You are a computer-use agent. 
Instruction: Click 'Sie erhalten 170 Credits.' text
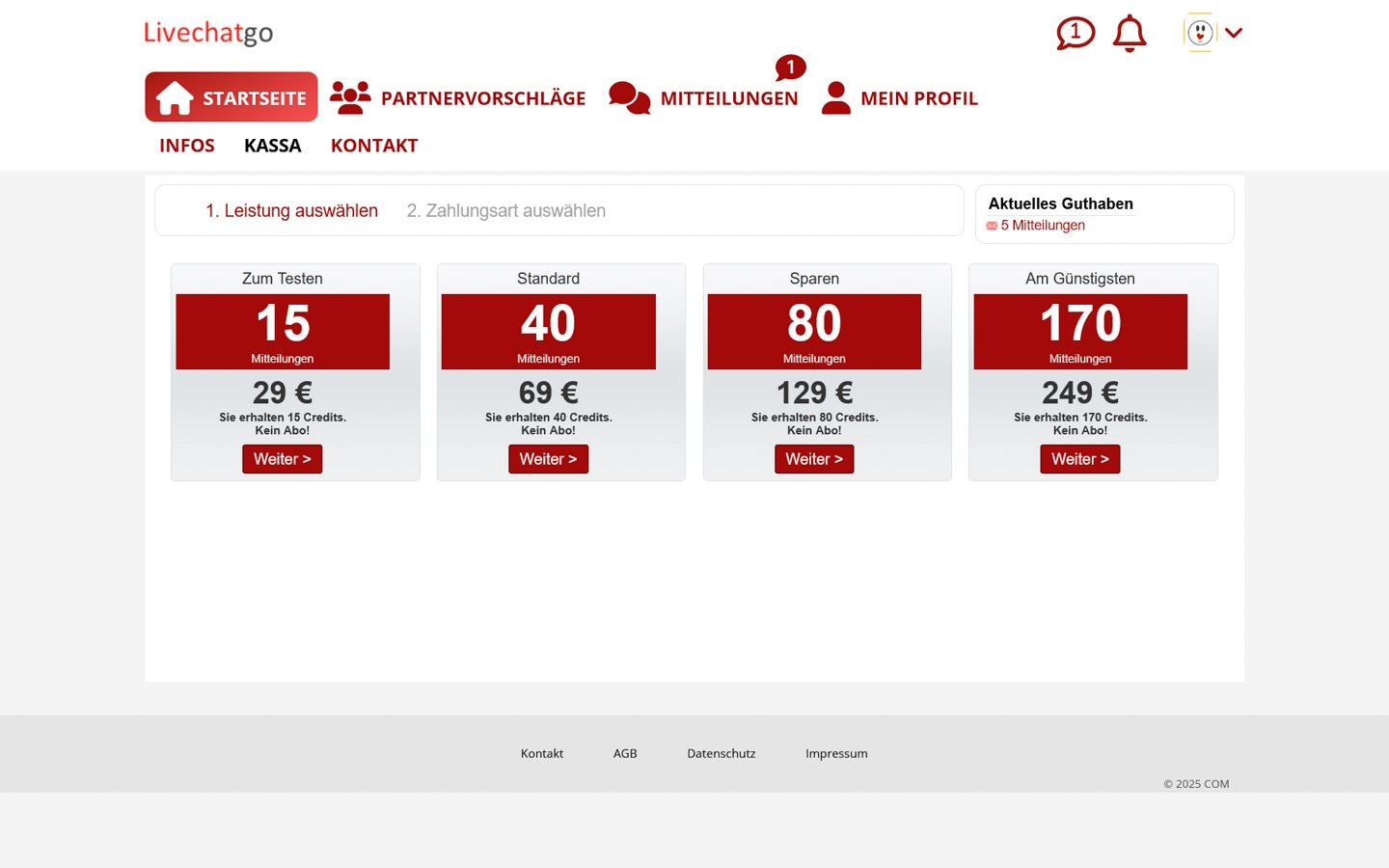tap(1080, 418)
